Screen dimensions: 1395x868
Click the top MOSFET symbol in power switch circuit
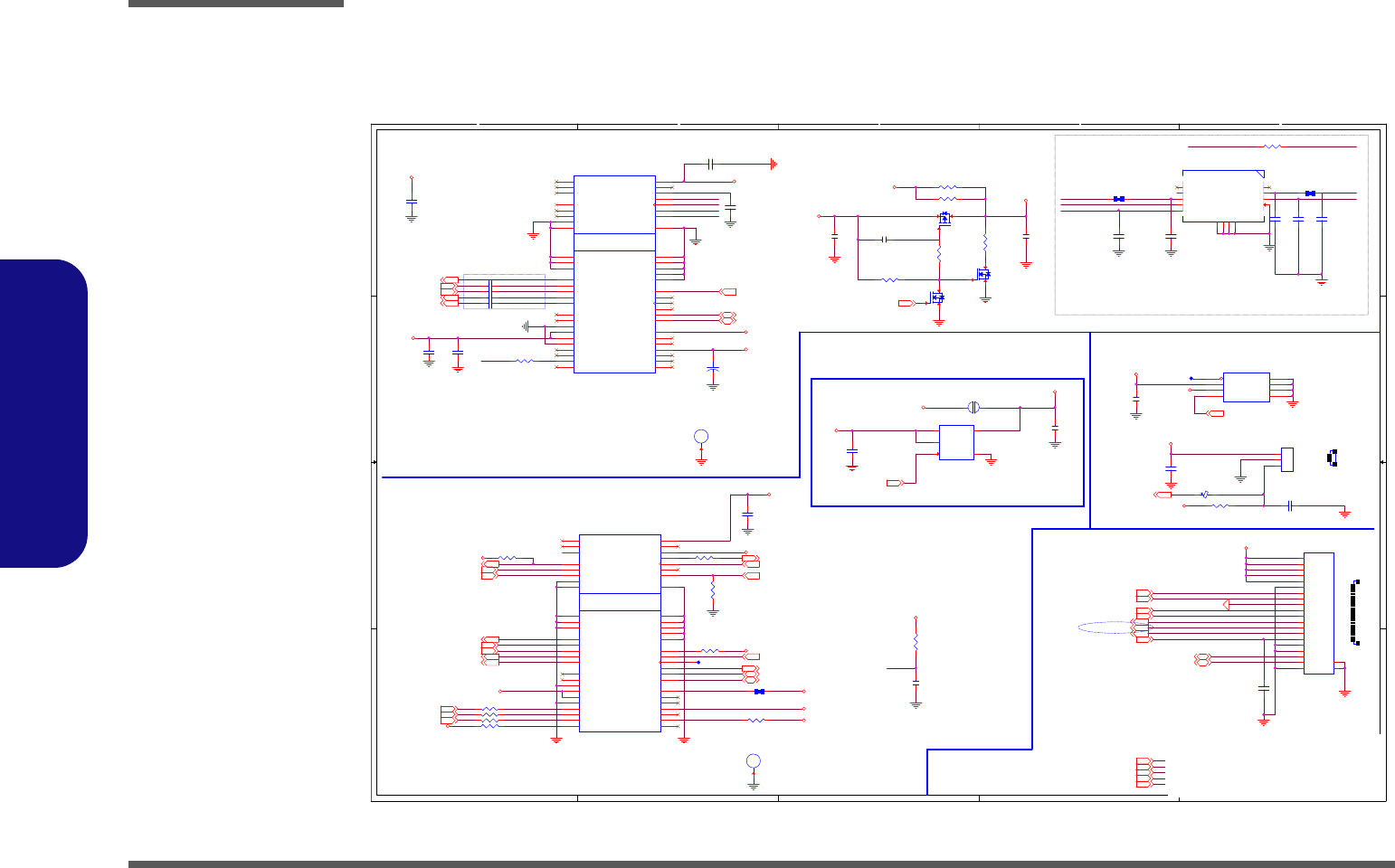(x=944, y=218)
